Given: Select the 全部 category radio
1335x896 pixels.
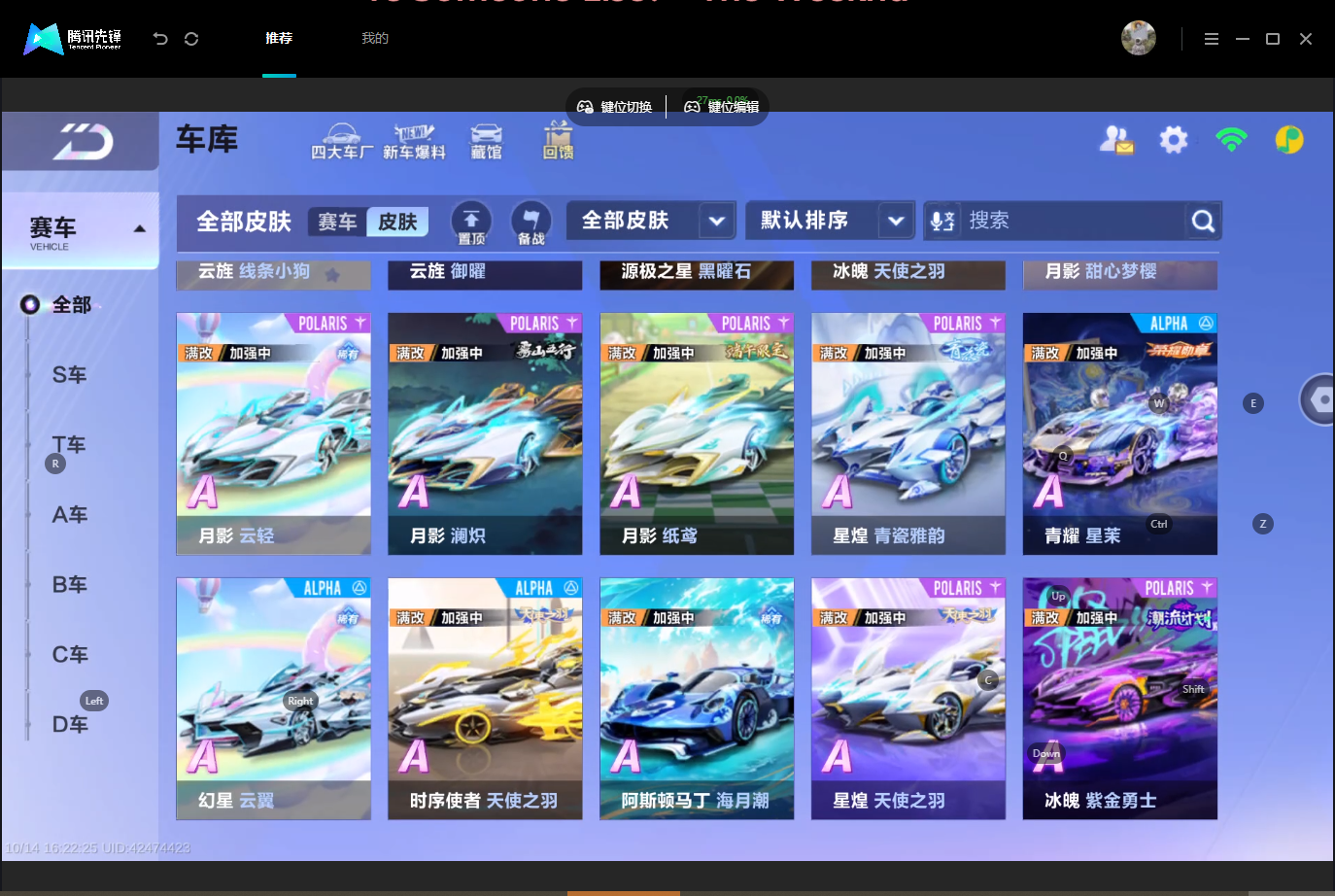Looking at the screenshot, I should pyautogui.click(x=30, y=305).
